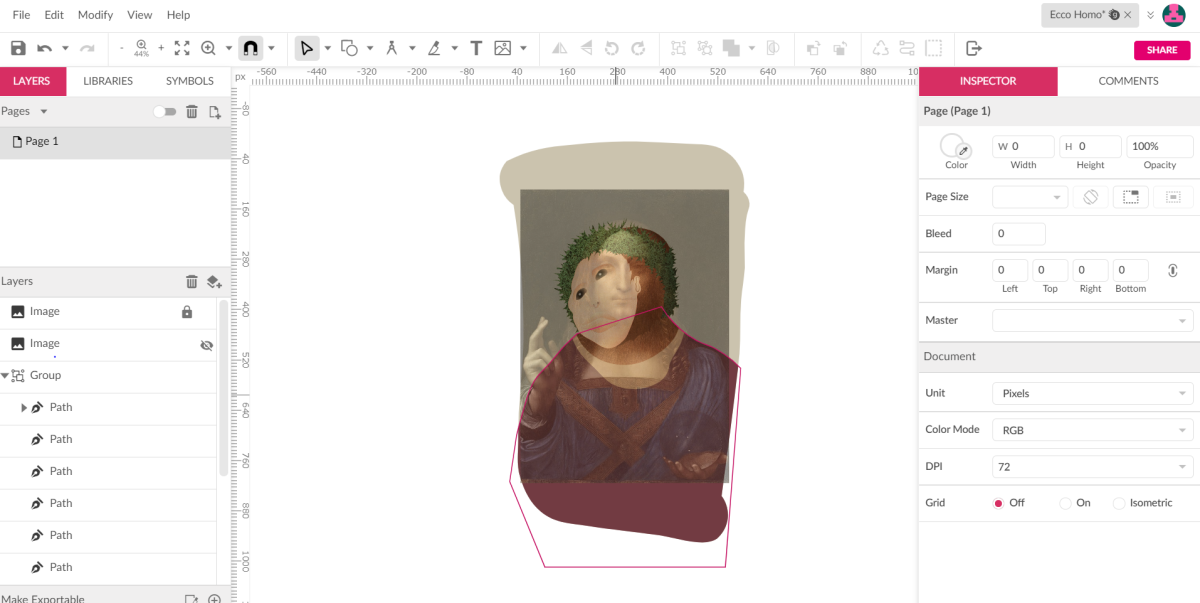
Task: Click the Redo arrow icon
Action: [x=87, y=48]
